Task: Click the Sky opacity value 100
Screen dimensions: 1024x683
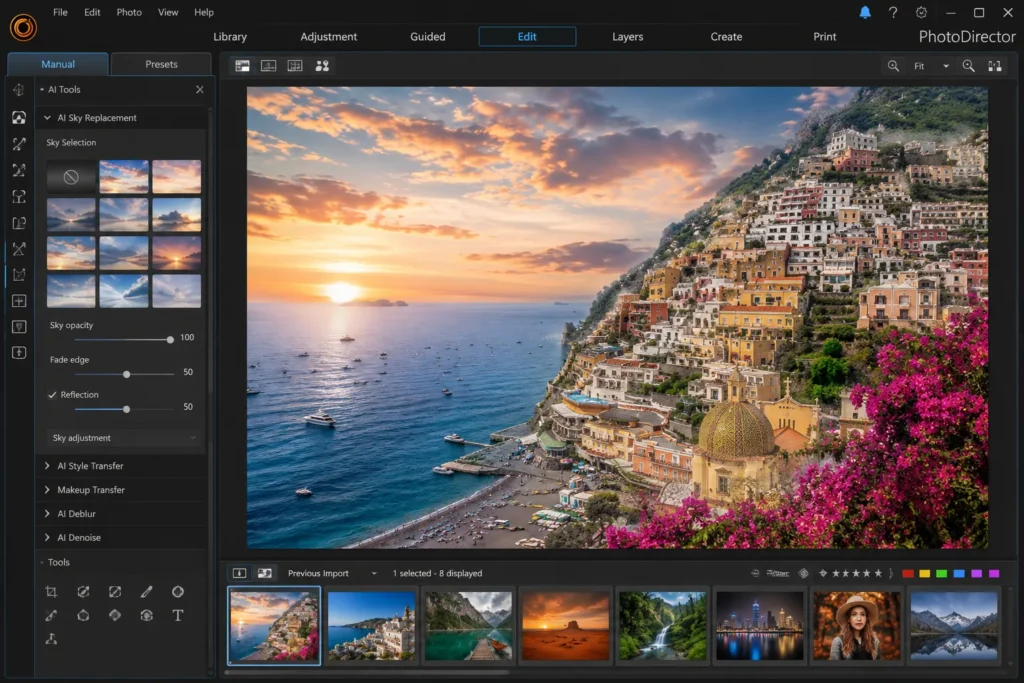Action: tap(187, 337)
